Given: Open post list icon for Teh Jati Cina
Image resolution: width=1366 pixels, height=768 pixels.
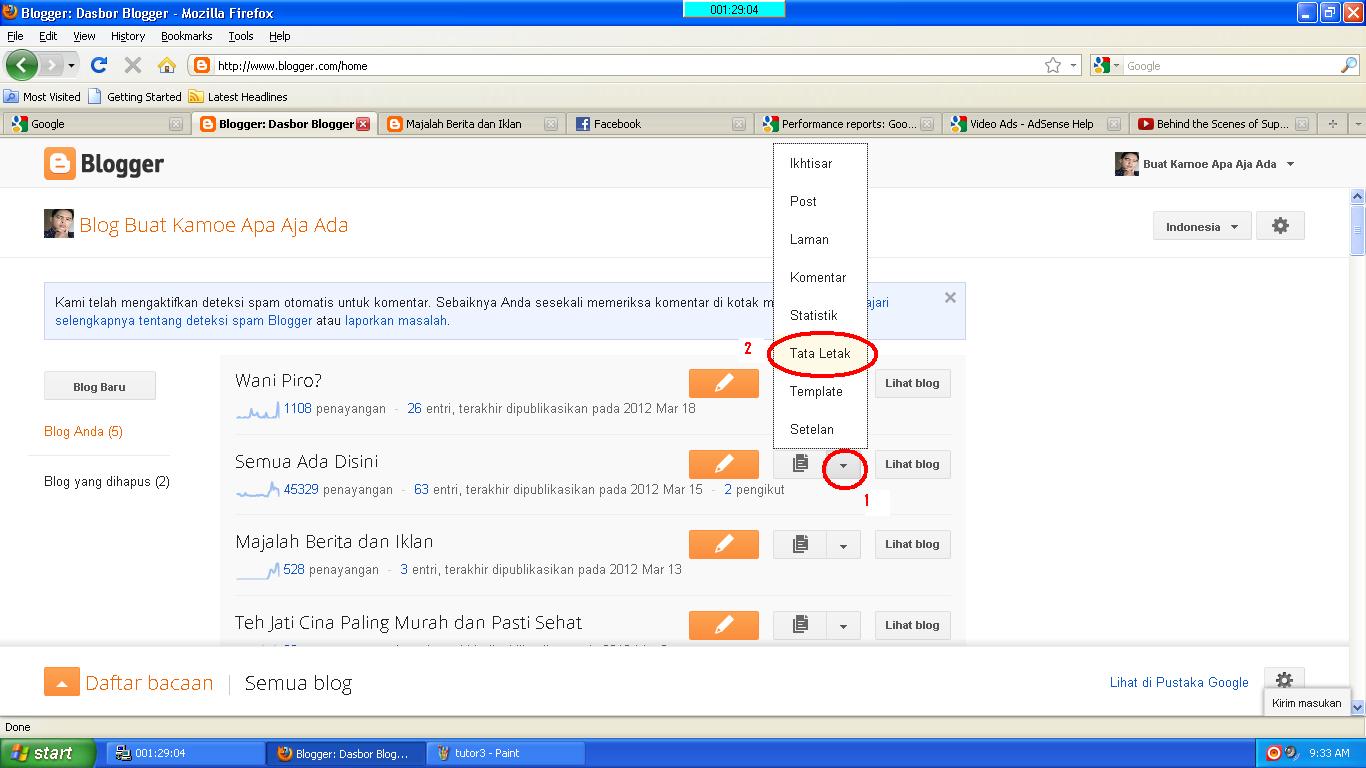Looking at the screenshot, I should 800,625.
